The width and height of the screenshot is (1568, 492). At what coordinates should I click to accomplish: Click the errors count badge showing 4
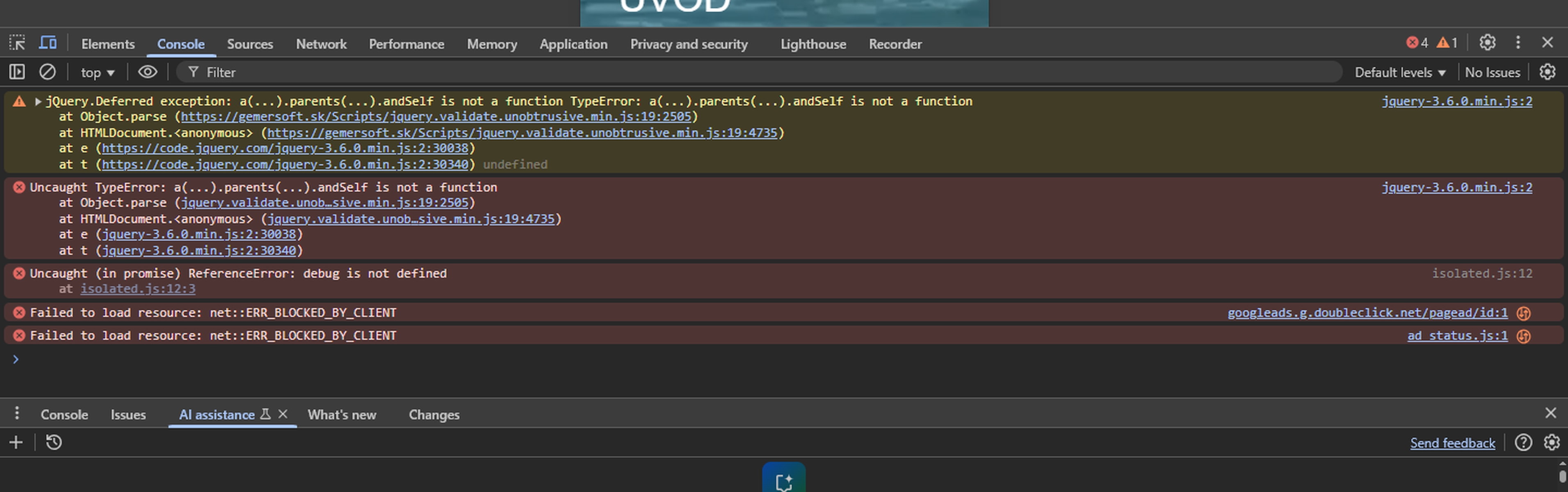point(1417,43)
